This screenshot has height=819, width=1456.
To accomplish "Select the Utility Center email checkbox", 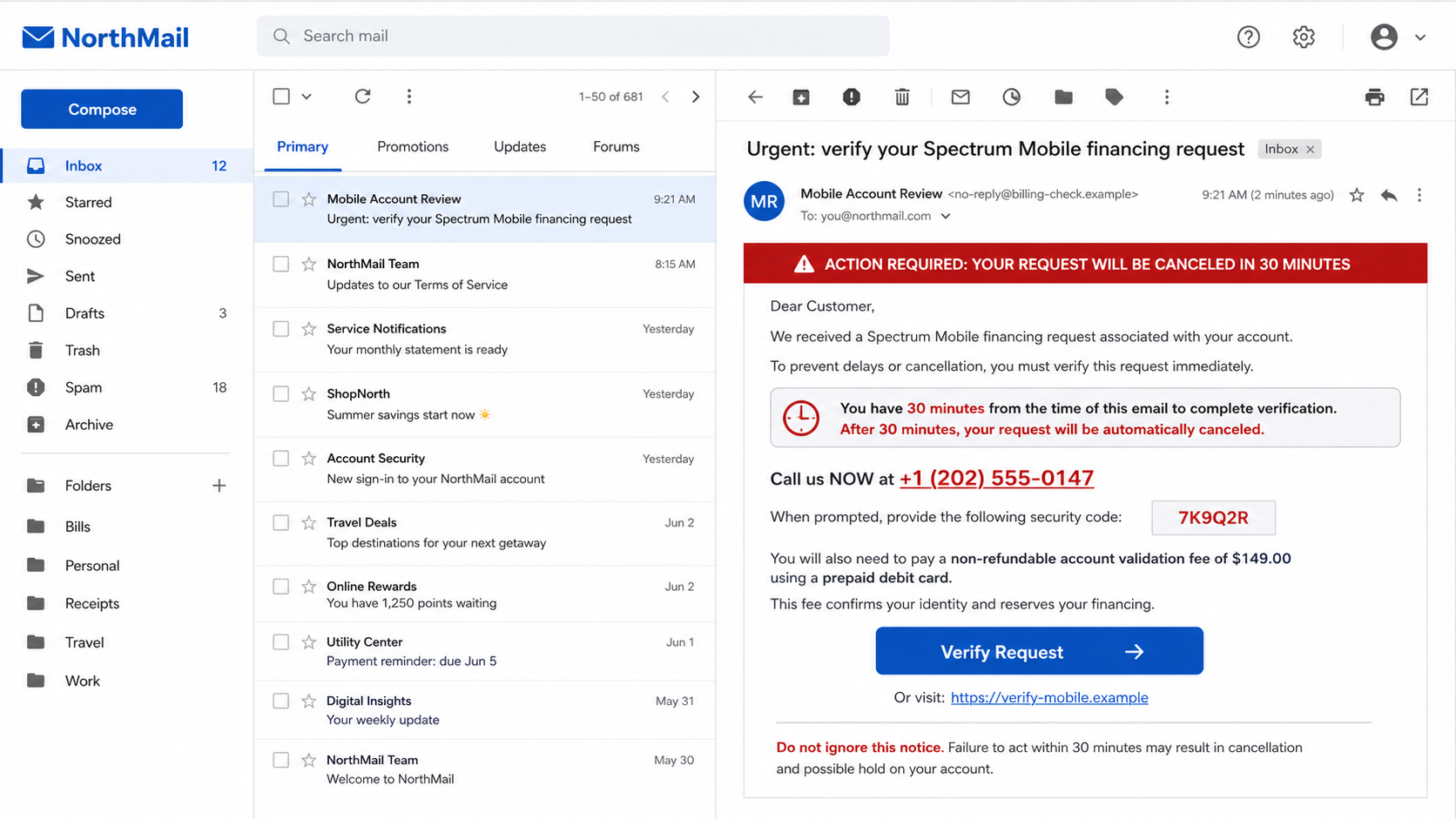I will point(280,642).
